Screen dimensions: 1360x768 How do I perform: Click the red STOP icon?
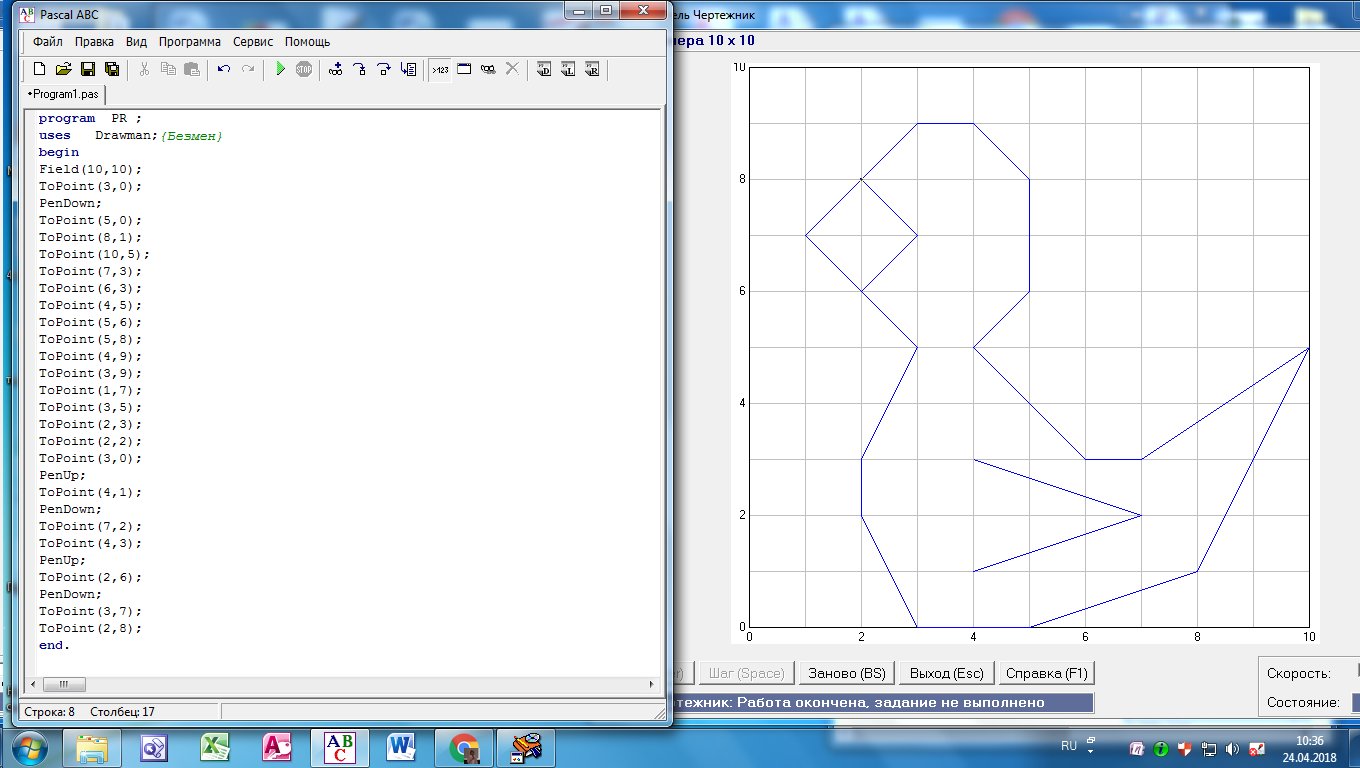pos(304,69)
